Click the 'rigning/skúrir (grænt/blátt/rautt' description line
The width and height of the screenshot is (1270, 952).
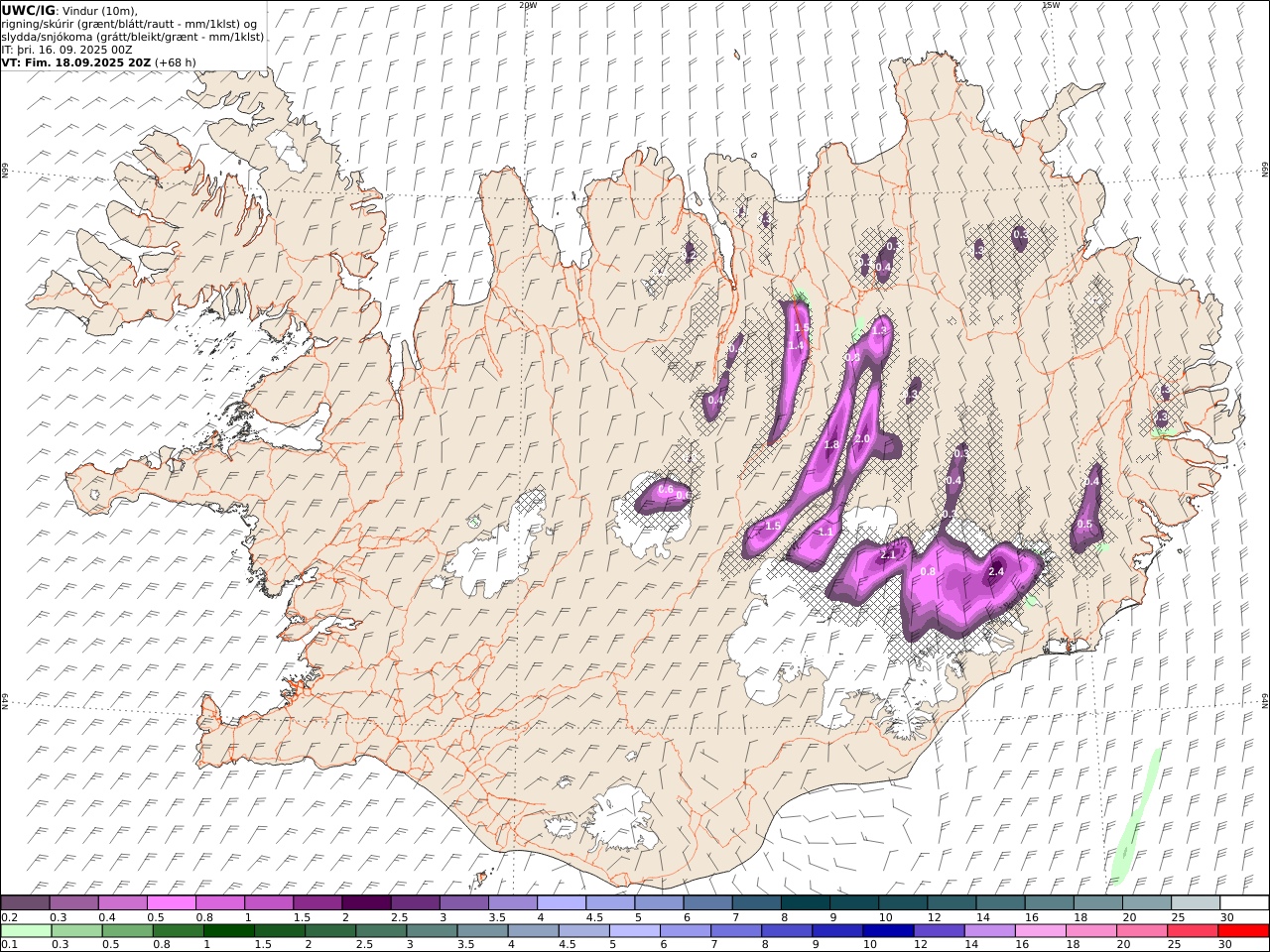tap(128, 24)
